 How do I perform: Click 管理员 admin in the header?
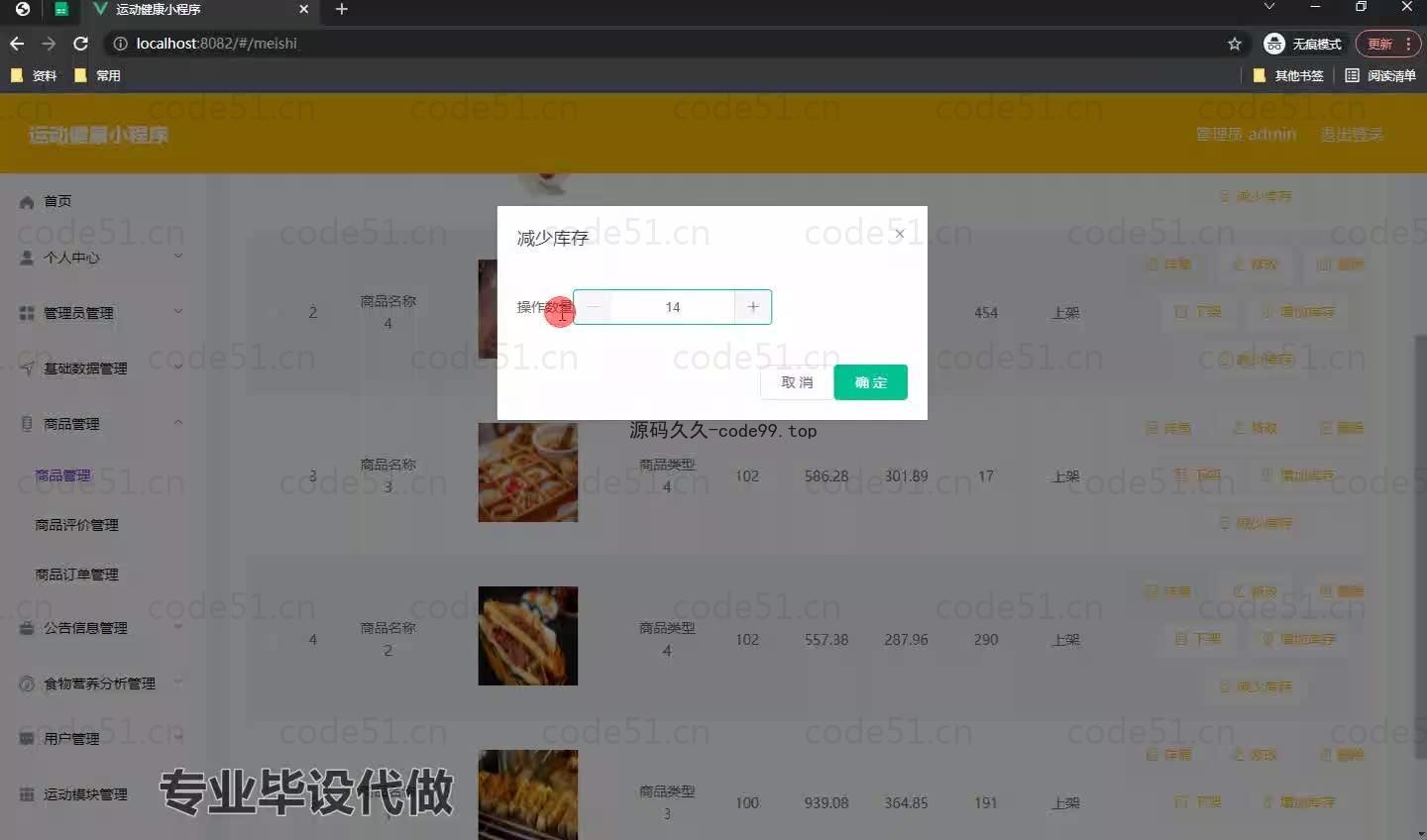[1246, 135]
